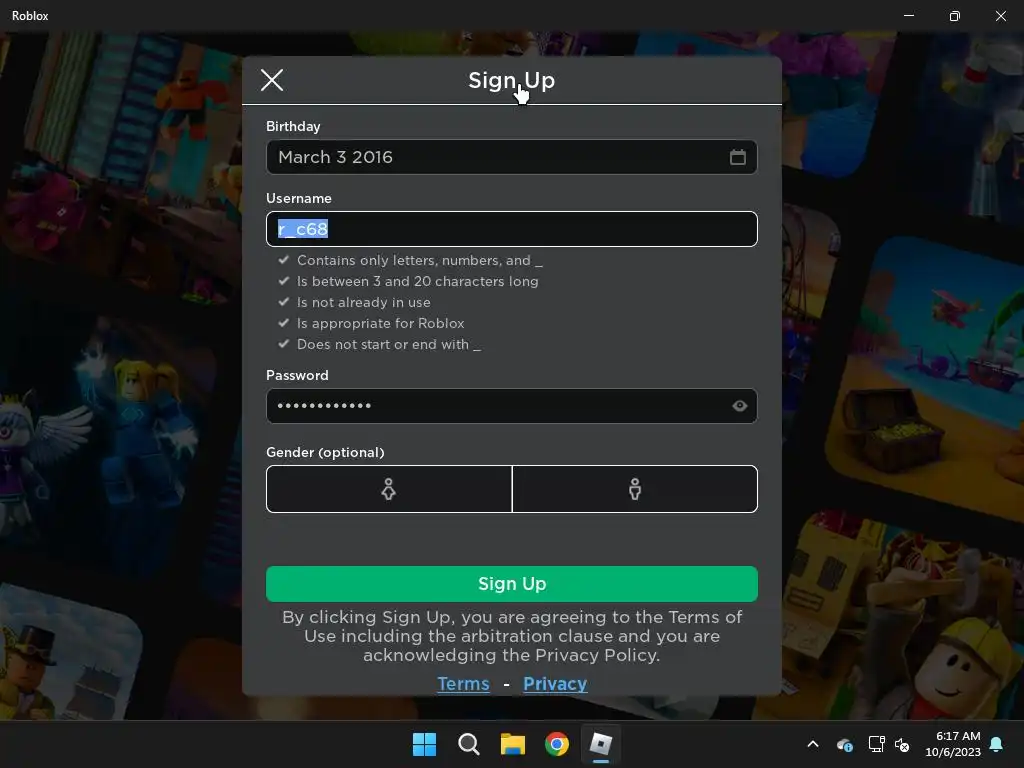Click the Password input field
The width and height of the screenshot is (1024, 768).
pyautogui.click(x=511, y=406)
